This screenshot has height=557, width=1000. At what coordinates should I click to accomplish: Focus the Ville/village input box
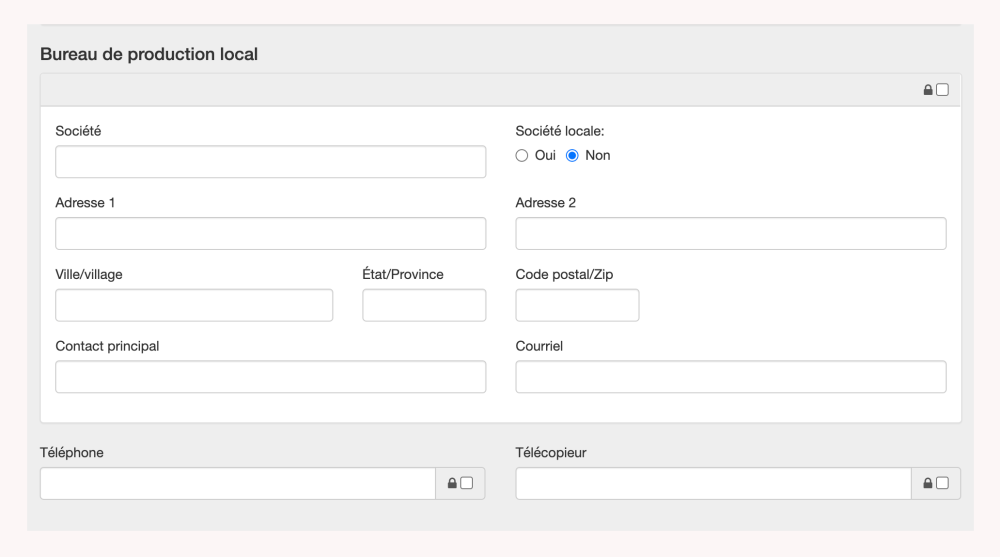[x=194, y=305]
